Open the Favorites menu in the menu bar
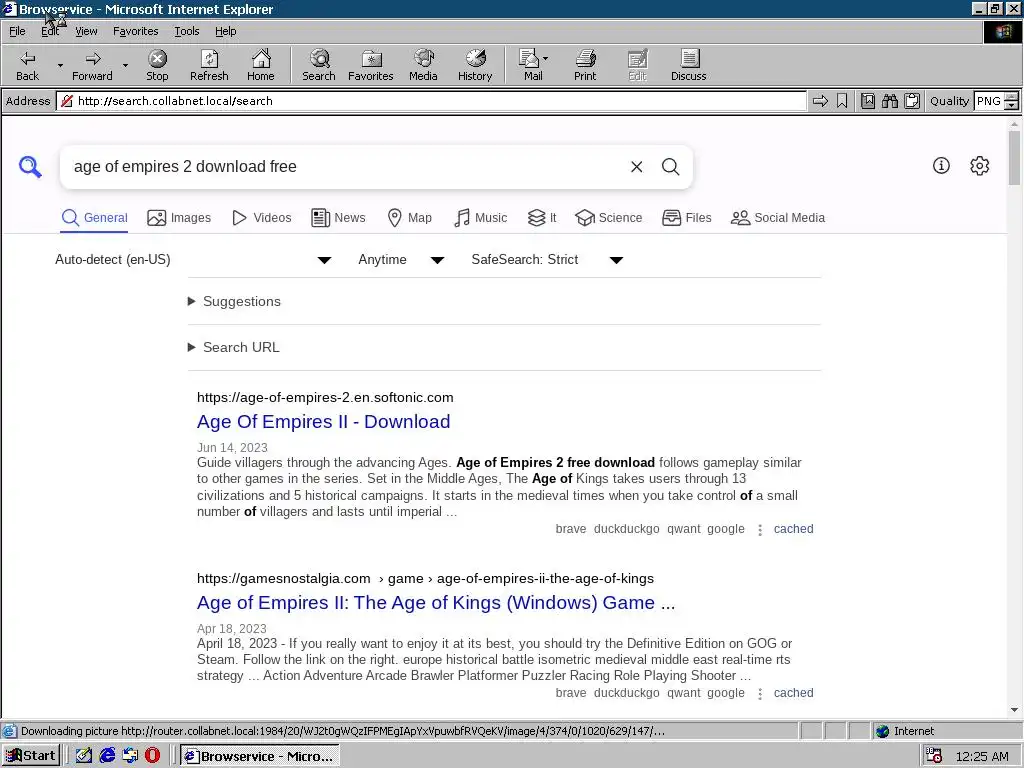Viewport: 1024px width, 768px height. [x=135, y=31]
